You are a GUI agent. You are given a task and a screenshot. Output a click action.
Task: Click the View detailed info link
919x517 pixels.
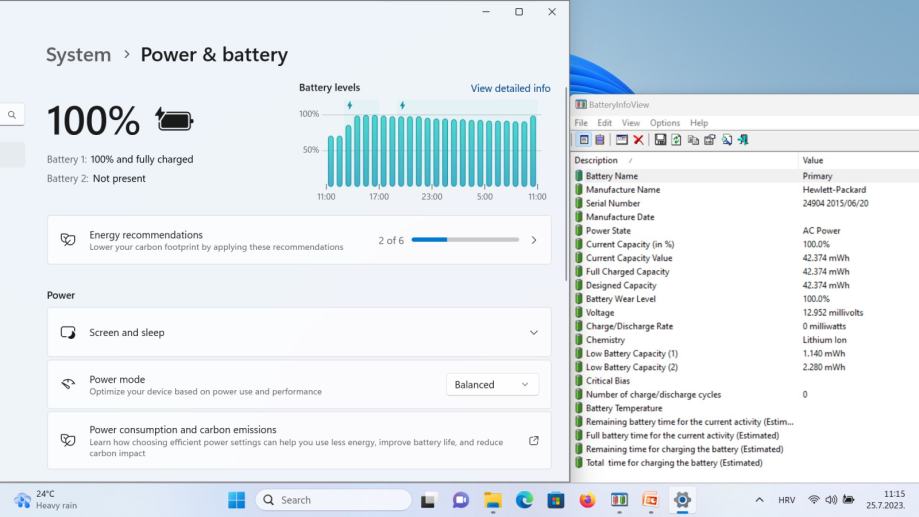[510, 88]
